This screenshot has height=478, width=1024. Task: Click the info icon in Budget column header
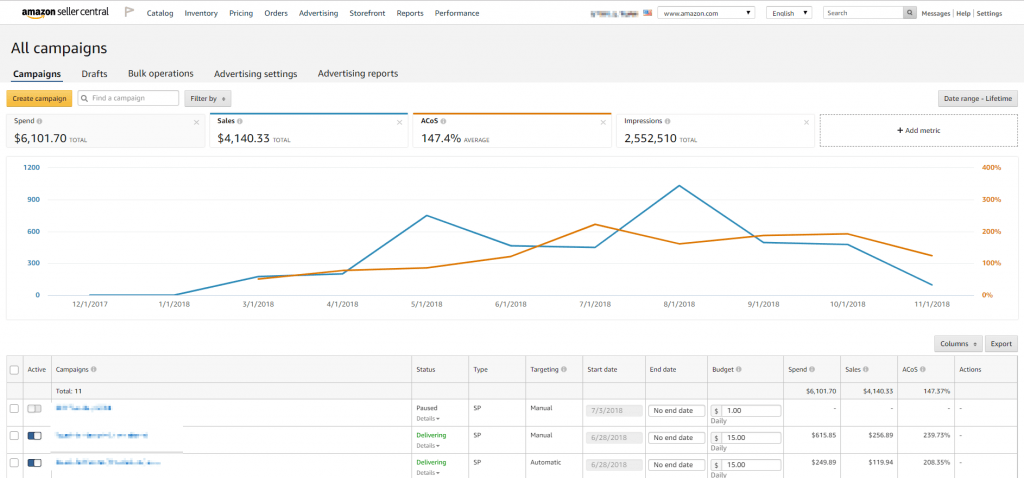[x=739, y=370]
